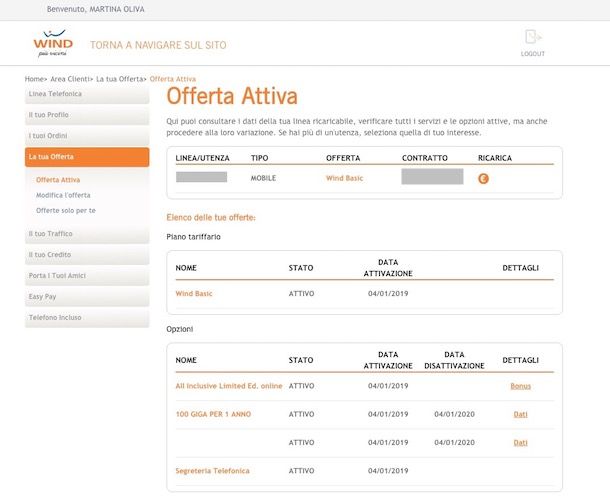Click Elenco delle tue offerte heading
610x500 pixels.
coord(211,218)
